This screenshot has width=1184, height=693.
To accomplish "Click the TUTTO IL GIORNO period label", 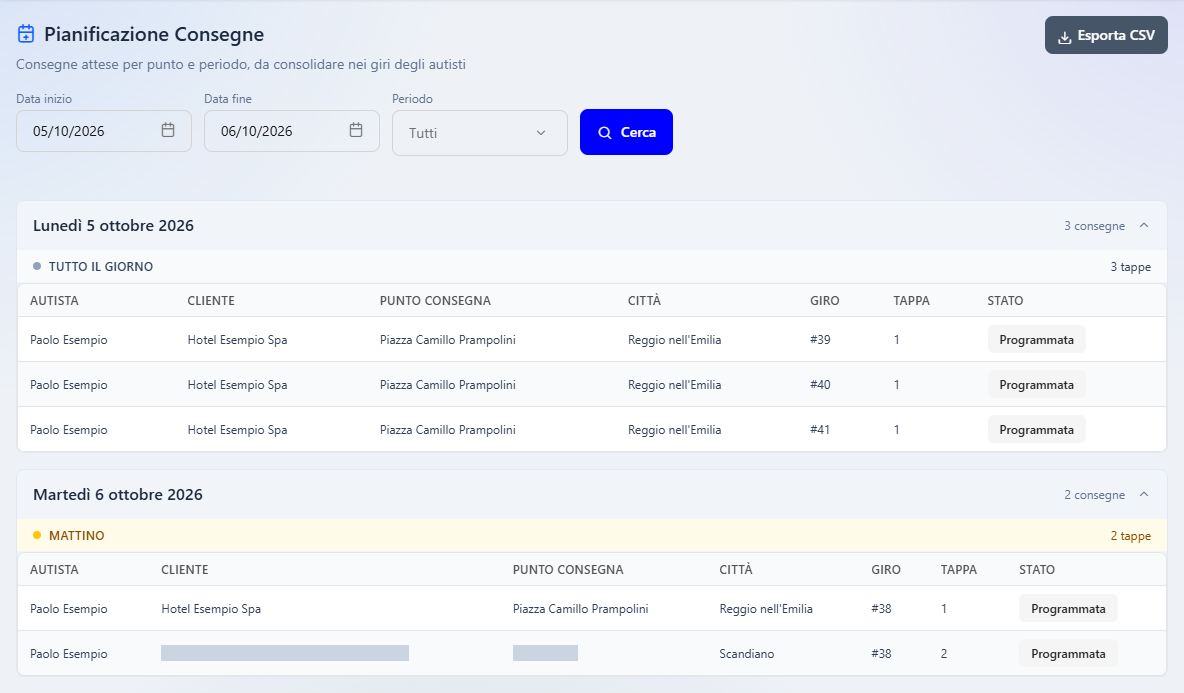I will tap(100, 266).
